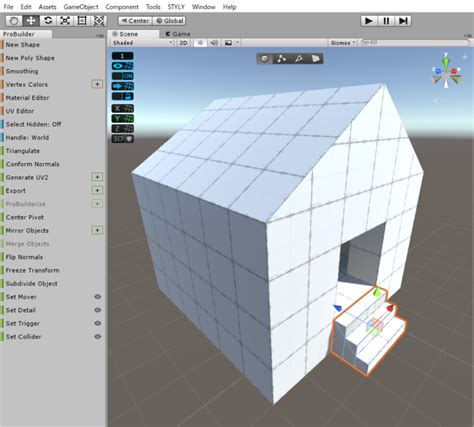Open the ProBuilder panel options menu icon
The height and width of the screenshot is (427, 474).
tap(100, 35)
